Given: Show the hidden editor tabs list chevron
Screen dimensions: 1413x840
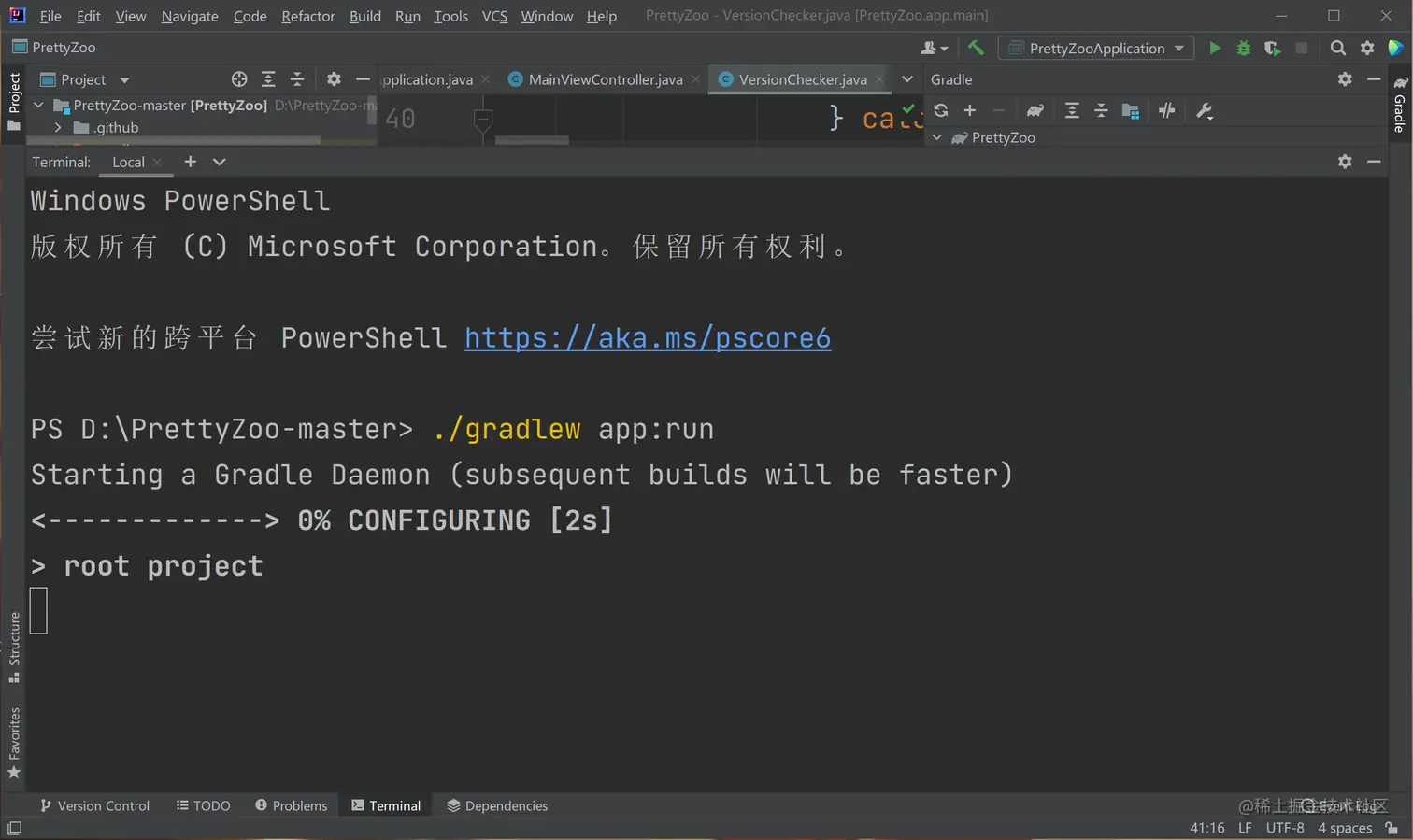Looking at the screenshot, I should coord(907,79).
